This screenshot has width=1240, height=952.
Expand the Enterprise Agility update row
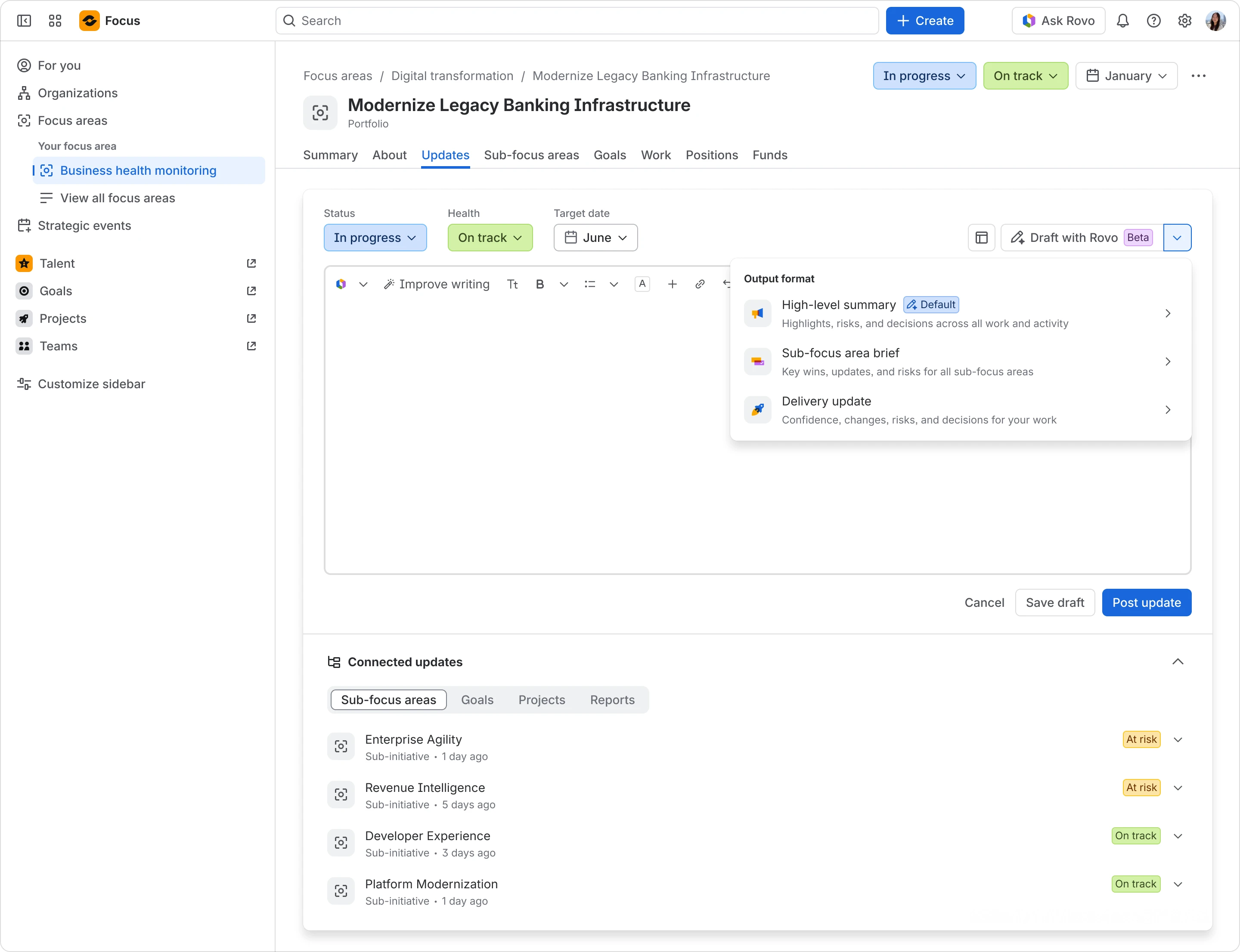pyautogui.click(x=1178, y=739)
